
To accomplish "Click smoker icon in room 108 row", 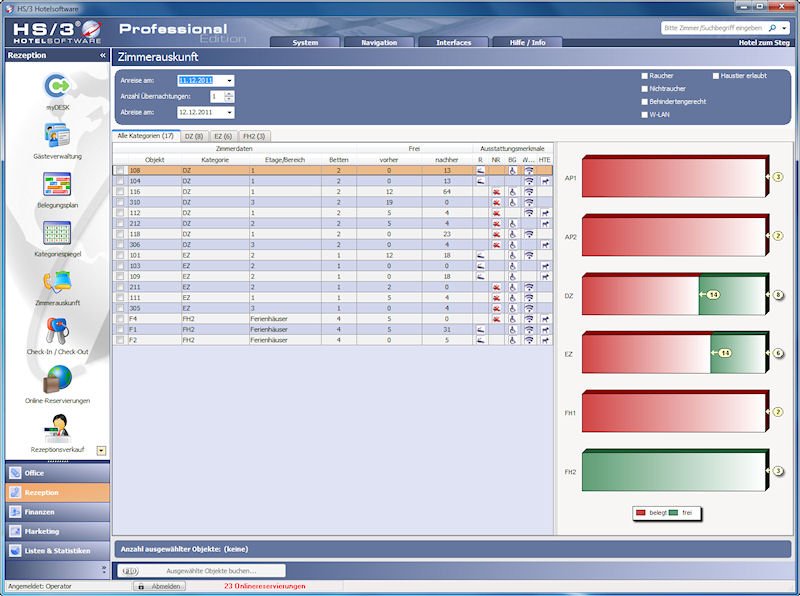I will (480, 170).
